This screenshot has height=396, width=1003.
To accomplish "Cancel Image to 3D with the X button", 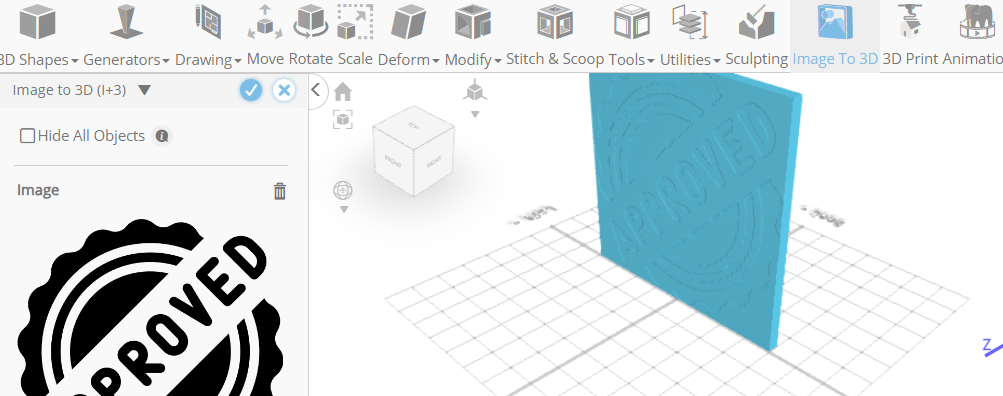I will coord(284,90).
